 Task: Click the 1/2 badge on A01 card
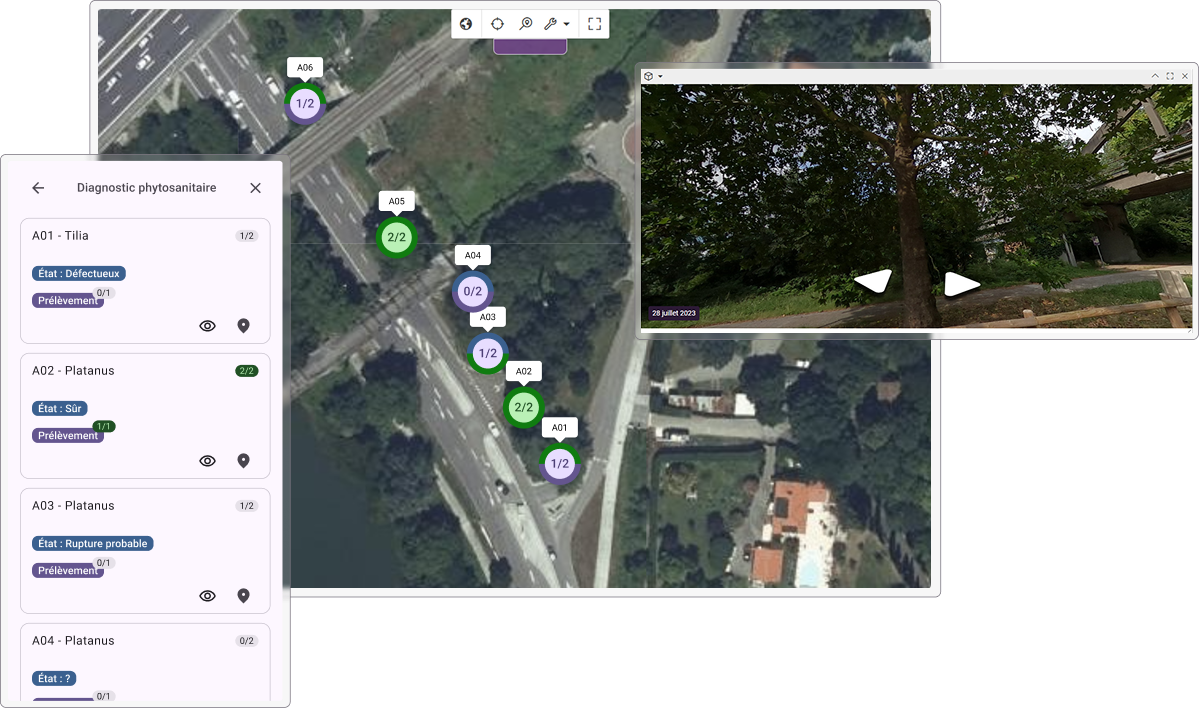(x=246, y=235)
